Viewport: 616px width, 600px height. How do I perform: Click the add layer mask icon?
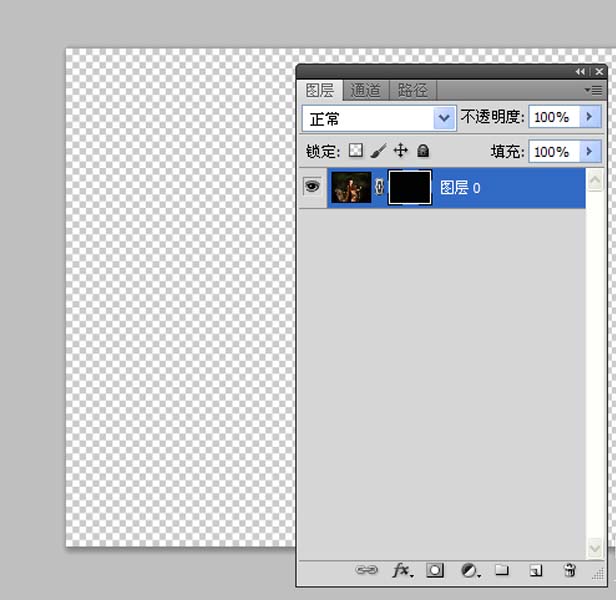click(x=435, y=570)
